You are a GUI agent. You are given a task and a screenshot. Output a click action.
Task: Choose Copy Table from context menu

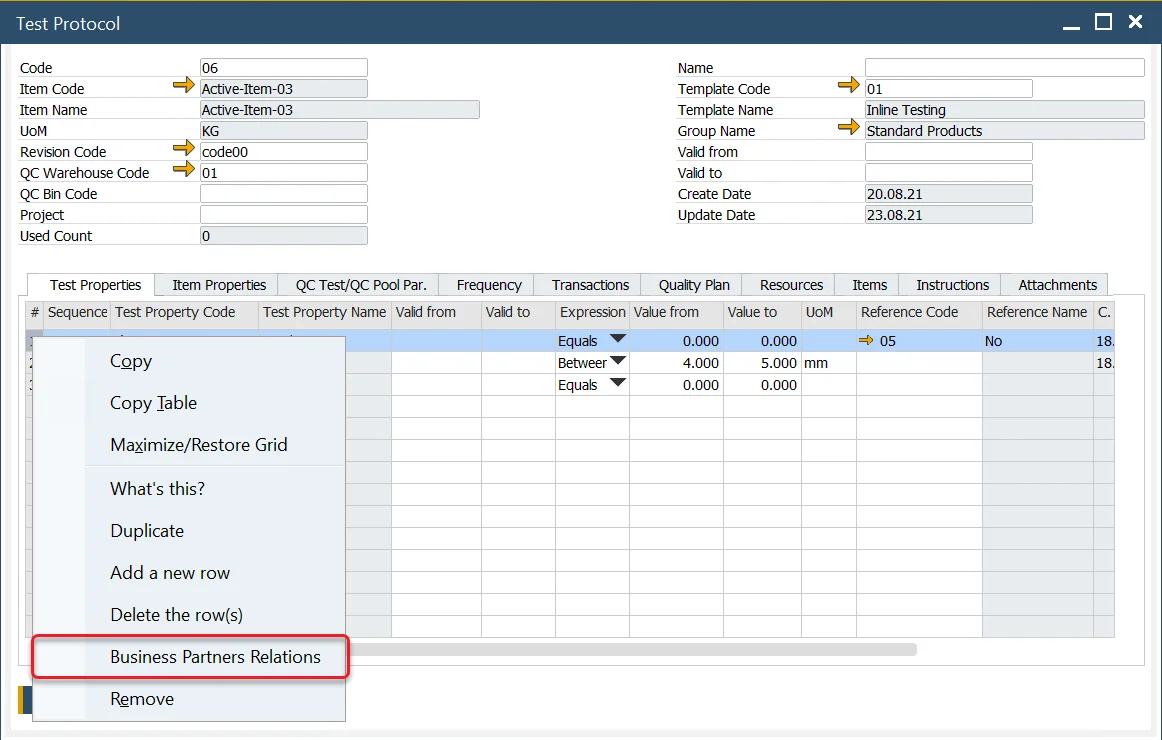click(153, 403)
